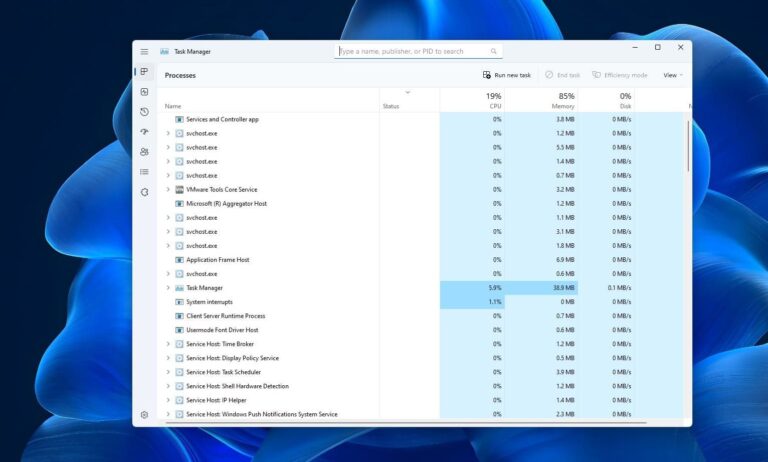The height and width of the screenshot is (462, 768).
Task: Go to Startup apps in sidebar
Action: pos(144,132)
